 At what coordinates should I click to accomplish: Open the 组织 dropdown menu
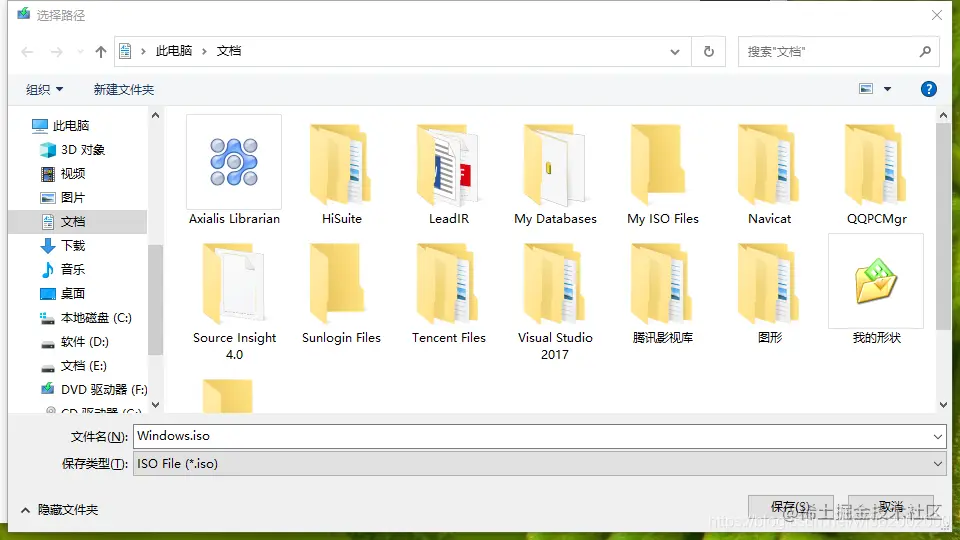click(44, 89)
